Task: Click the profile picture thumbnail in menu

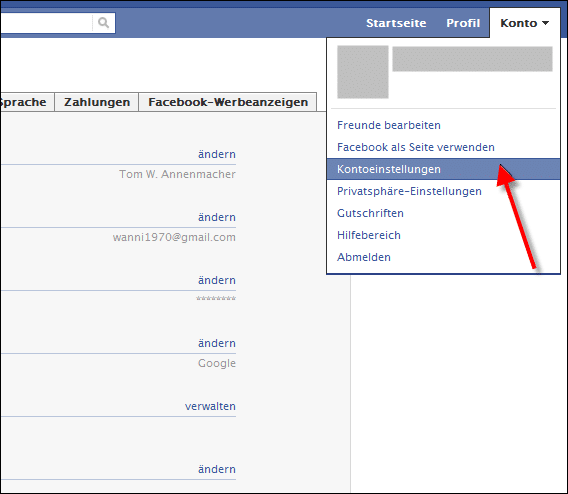Action: tap(363, 72)
